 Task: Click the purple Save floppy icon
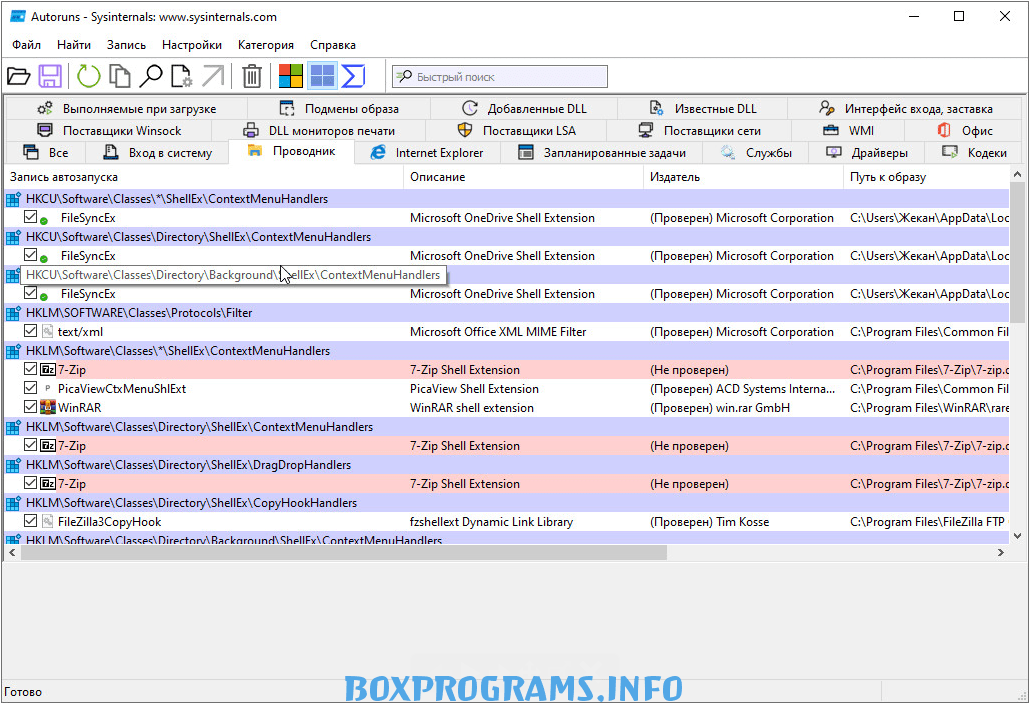point(51,76)
